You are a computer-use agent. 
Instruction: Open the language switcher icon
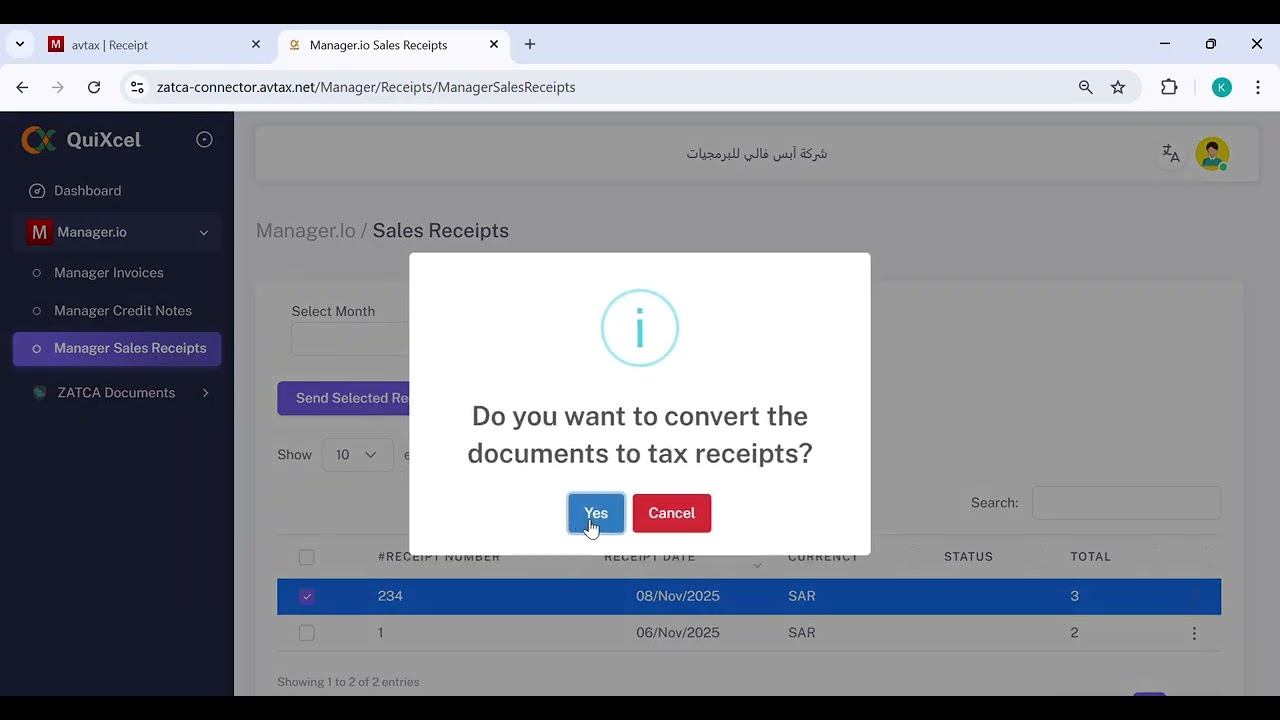[1170, 153]
